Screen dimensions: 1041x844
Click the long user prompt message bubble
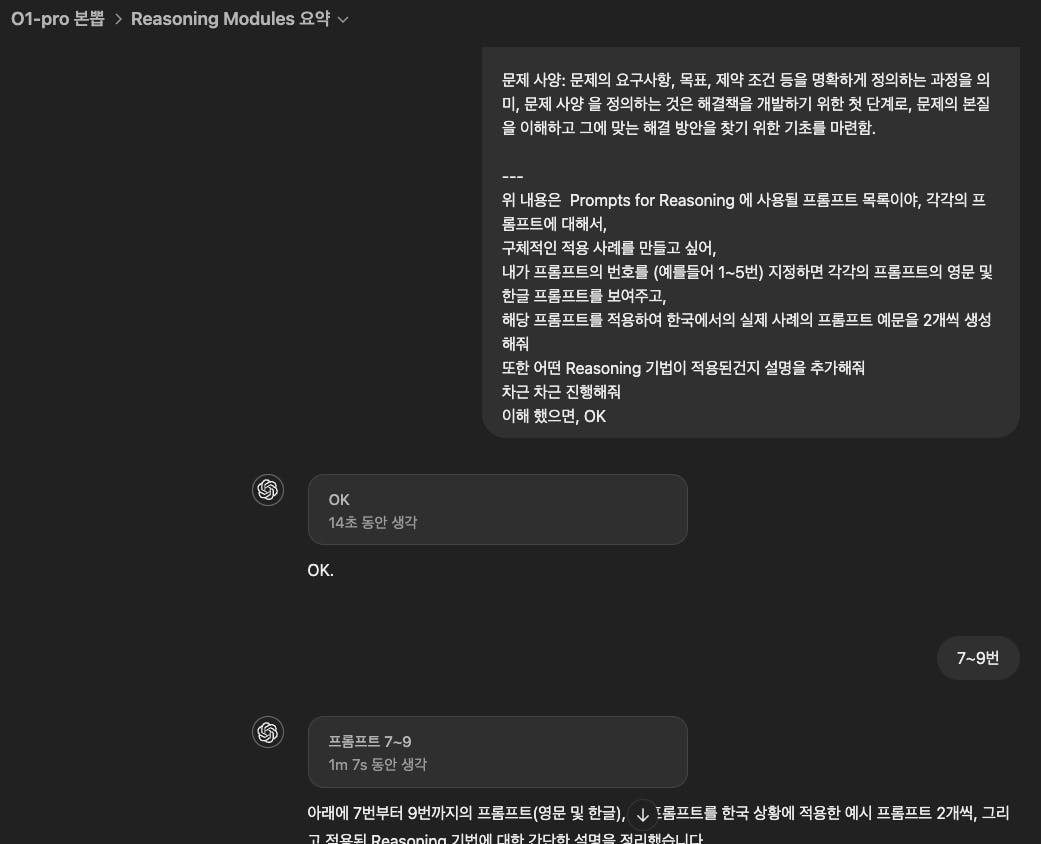pyautogui.click(x=750, y=242)
